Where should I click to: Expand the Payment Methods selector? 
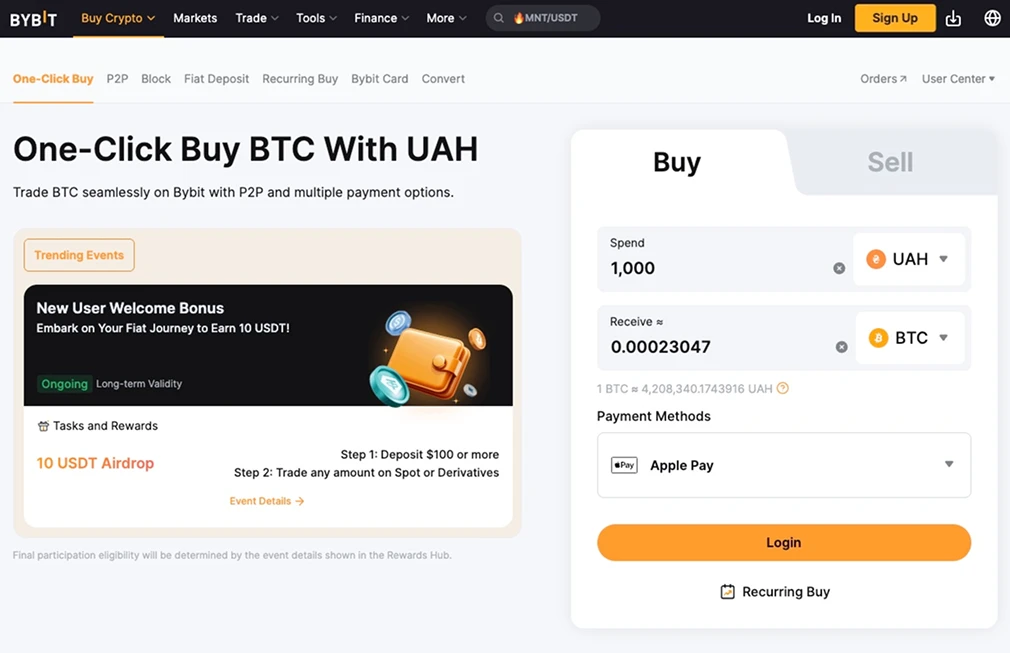tap(948, 464)
